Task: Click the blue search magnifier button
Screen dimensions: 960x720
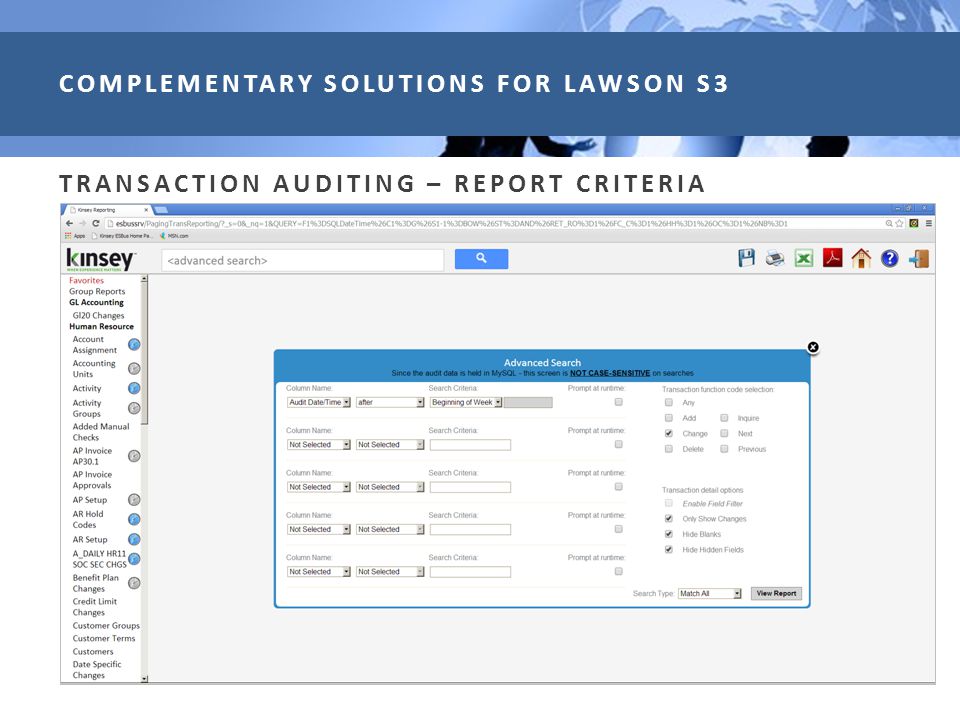Action: click(x=481, y=259)
